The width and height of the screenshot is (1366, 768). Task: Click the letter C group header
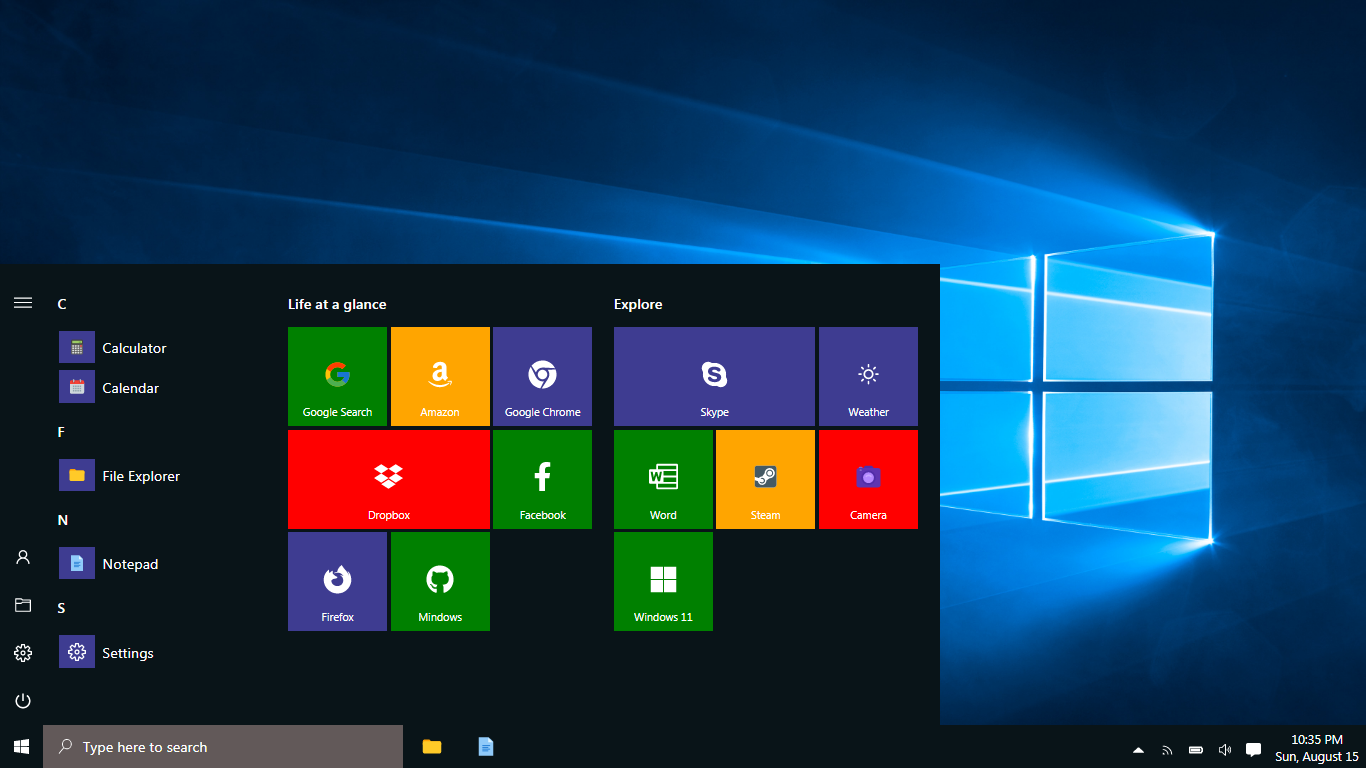point(62,304)
